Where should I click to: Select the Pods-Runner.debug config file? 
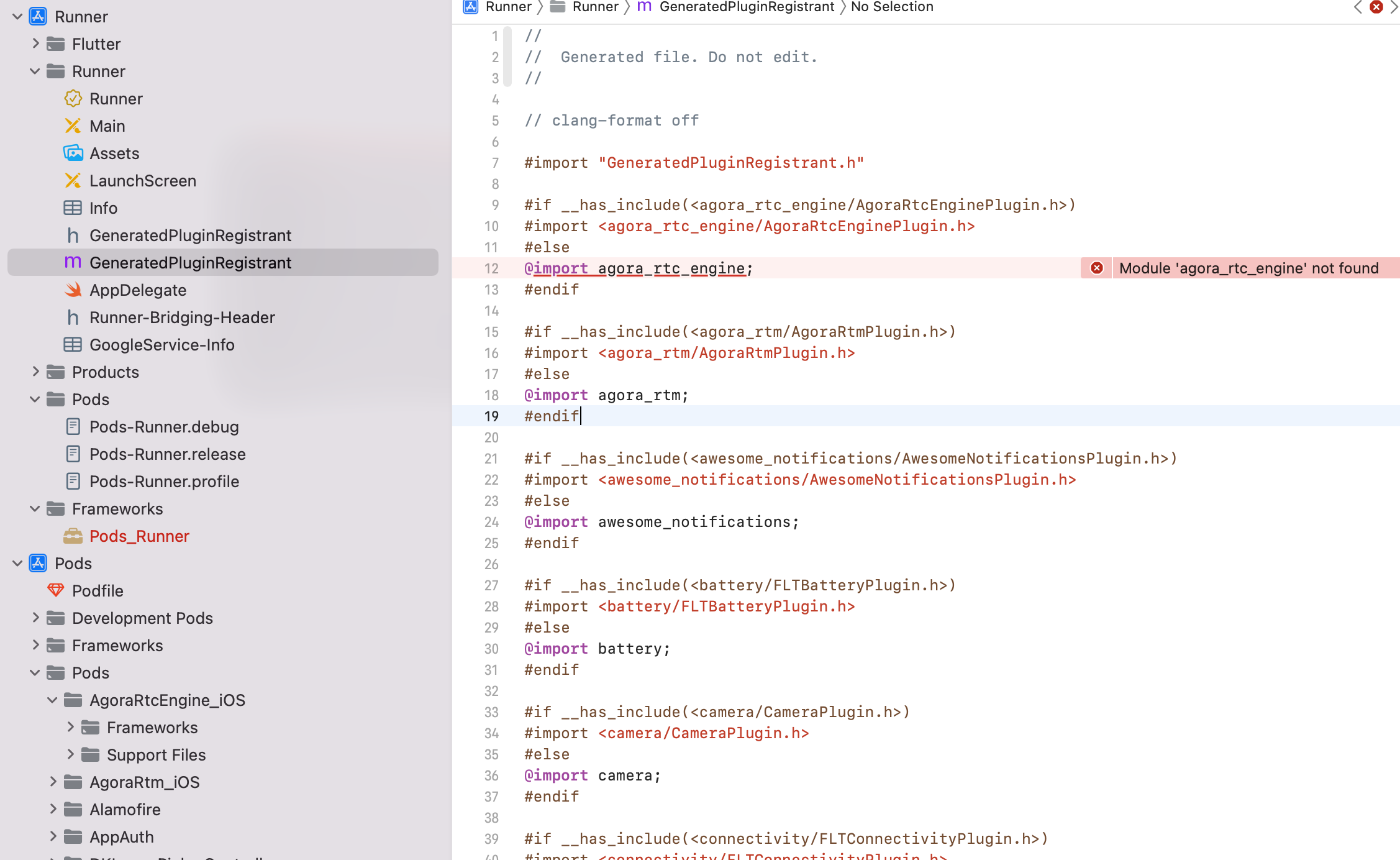coord(163,426)
